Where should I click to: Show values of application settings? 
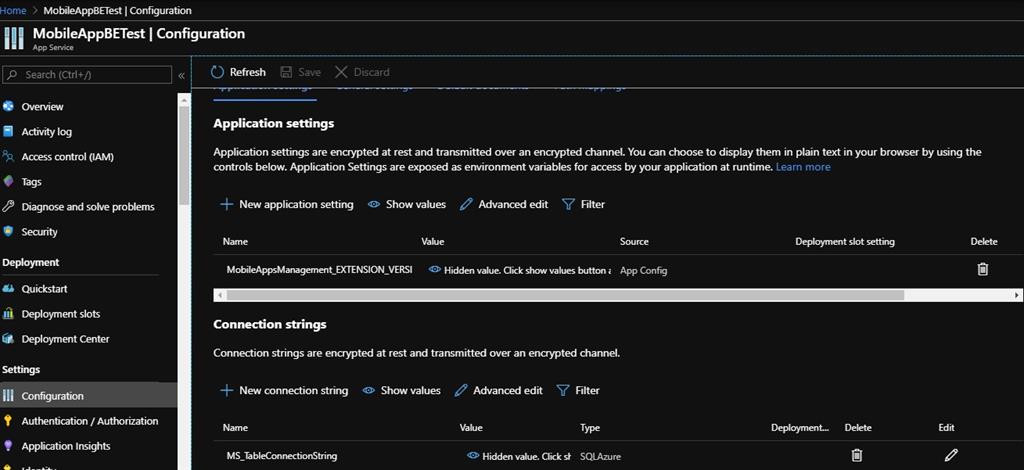[x=407, y=204]
